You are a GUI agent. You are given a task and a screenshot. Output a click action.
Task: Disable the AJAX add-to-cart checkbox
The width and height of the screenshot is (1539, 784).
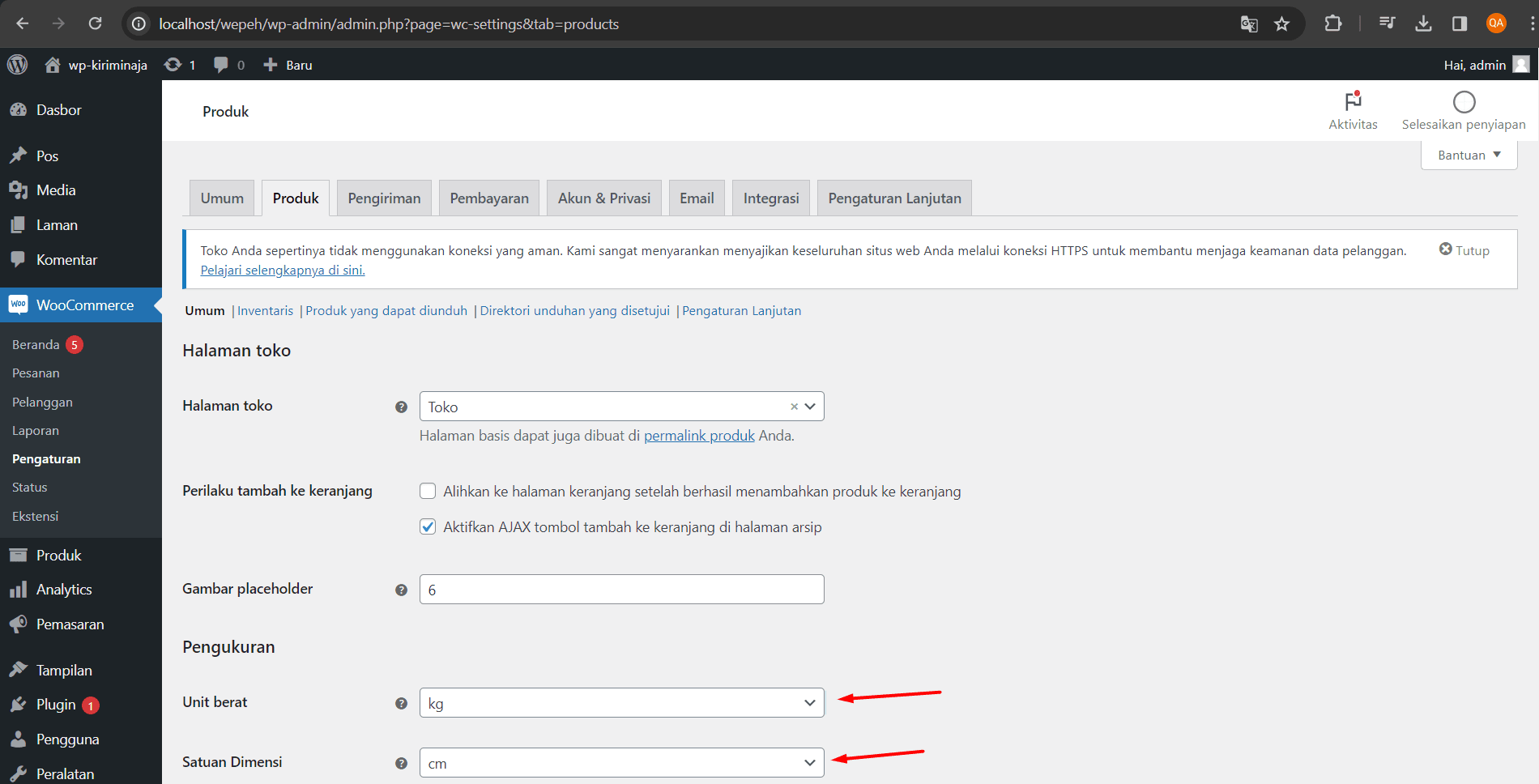click(427, 526)
